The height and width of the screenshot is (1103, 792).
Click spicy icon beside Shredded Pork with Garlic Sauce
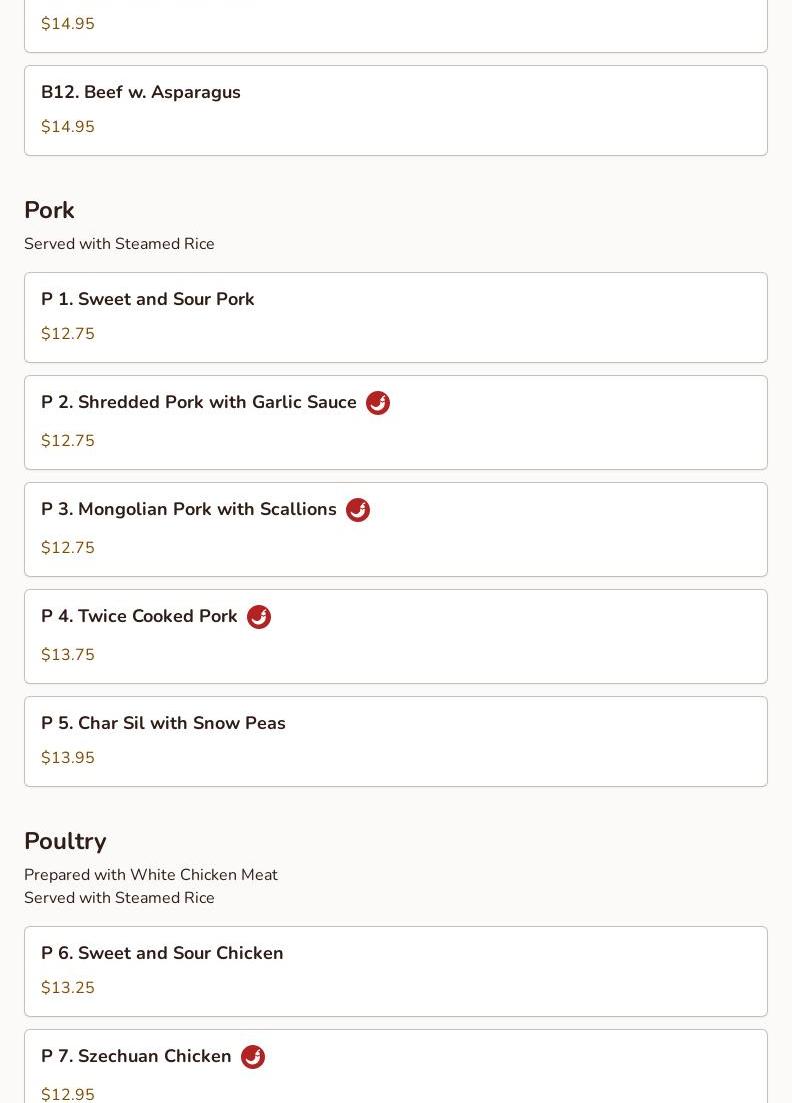pos(378,403)
